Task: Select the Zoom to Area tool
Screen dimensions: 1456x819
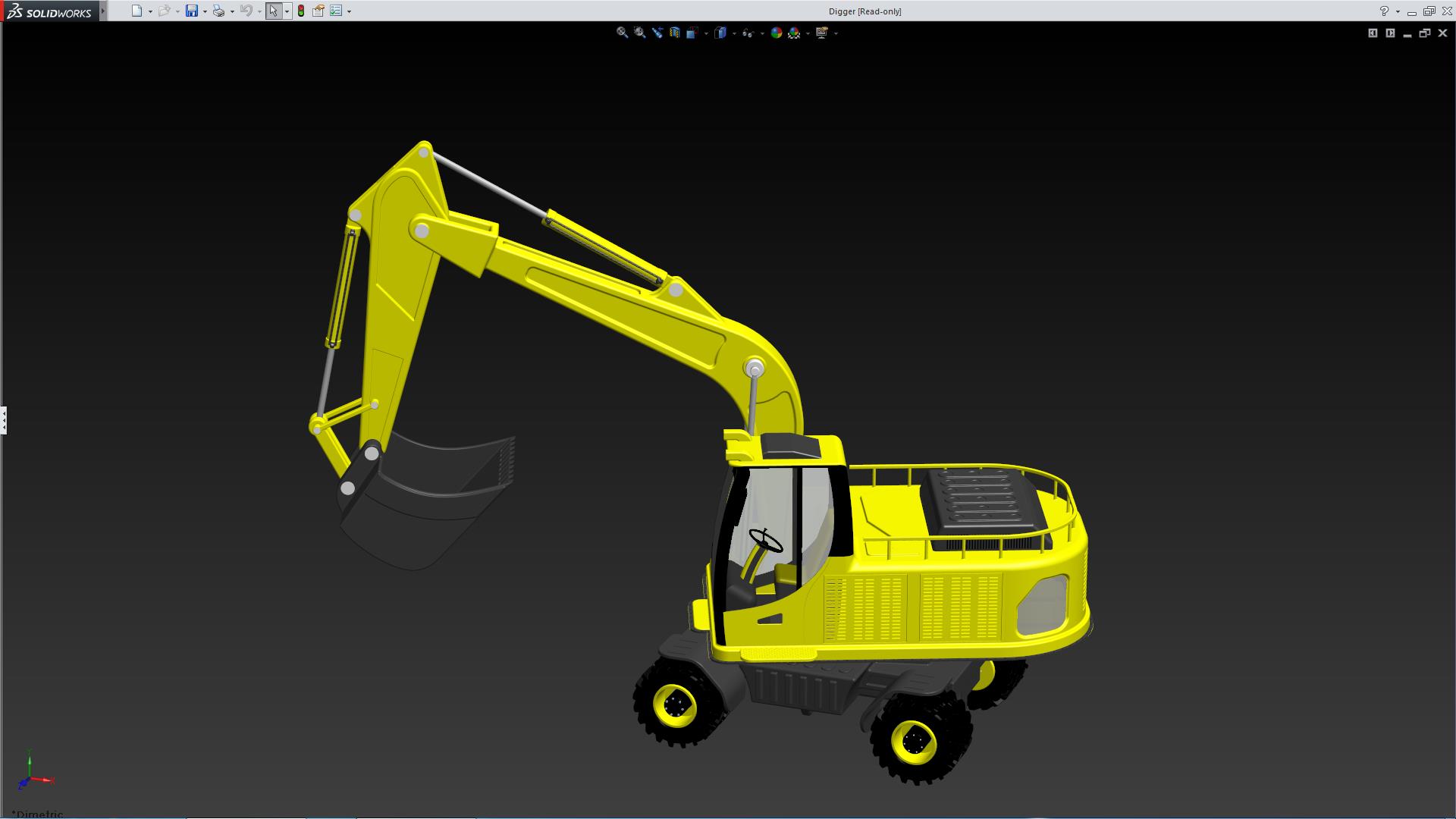Action: 639,33
